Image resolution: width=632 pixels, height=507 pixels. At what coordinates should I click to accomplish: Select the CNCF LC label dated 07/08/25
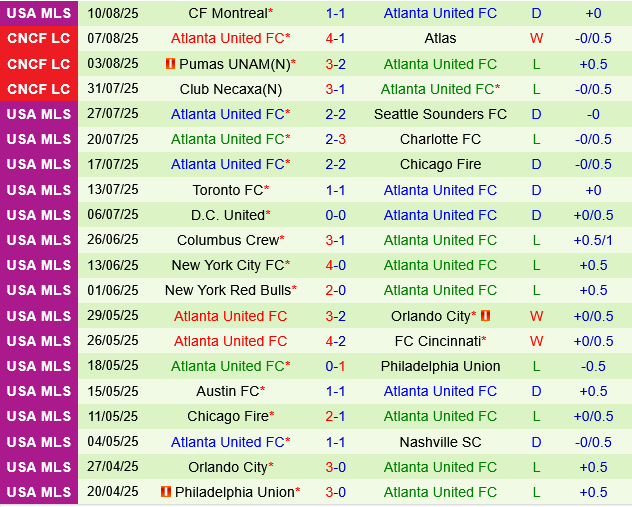tap(39, 38)
